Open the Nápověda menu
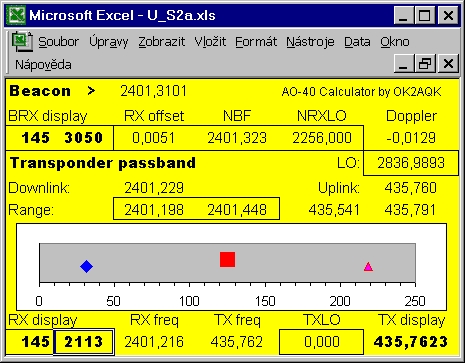 [x=43, y=64]
